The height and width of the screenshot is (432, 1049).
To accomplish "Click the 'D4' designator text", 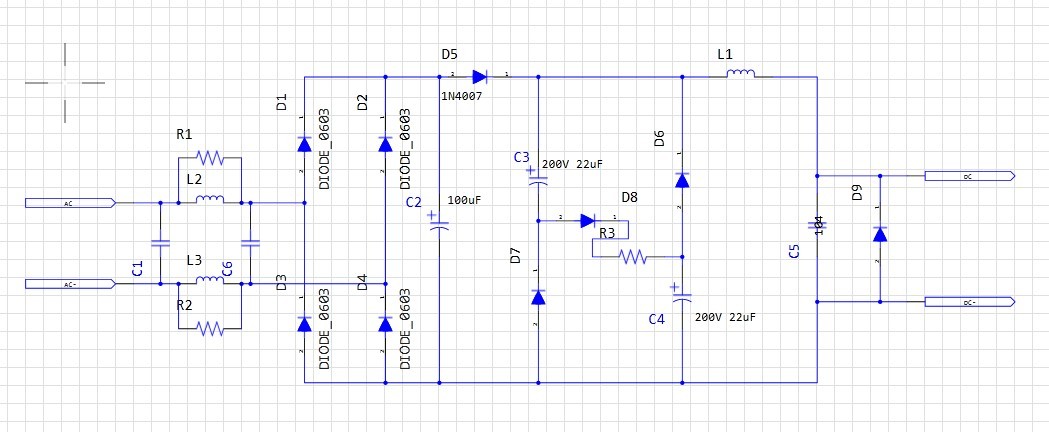I will click(x=363, y=282).
